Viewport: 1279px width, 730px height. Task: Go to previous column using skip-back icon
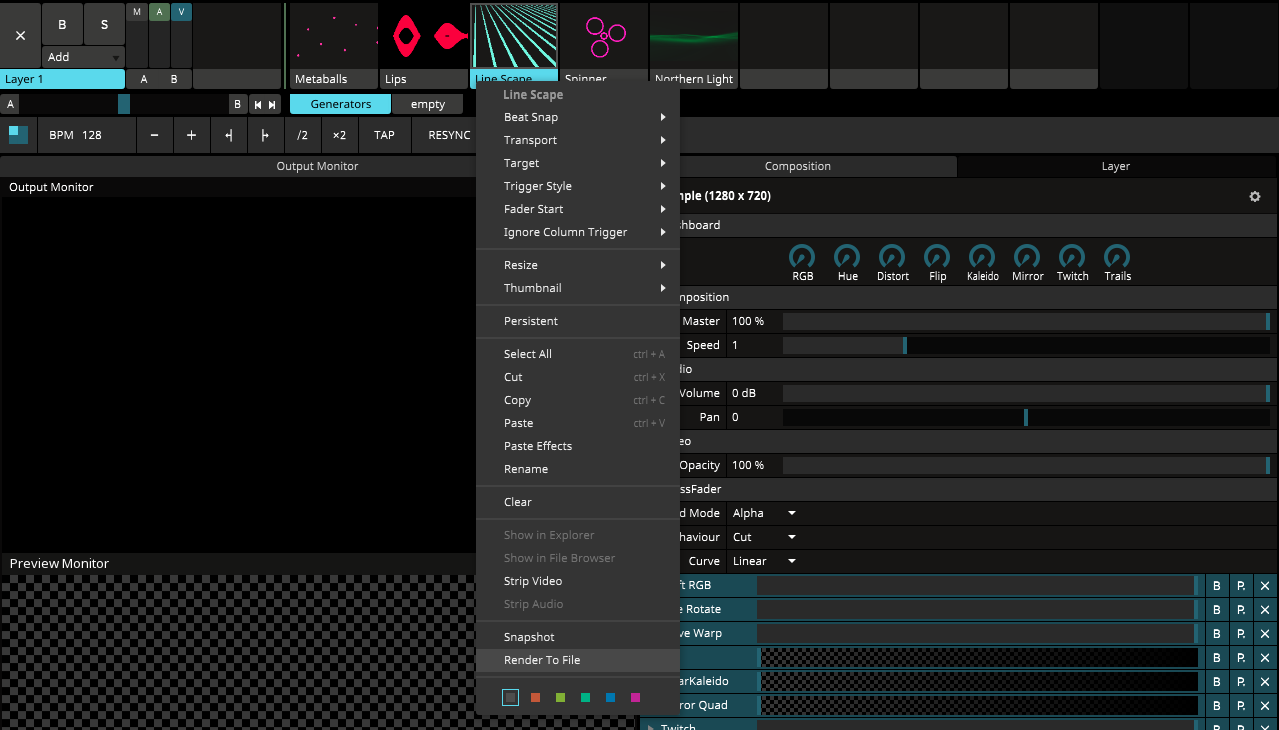pyautogui.click(x=257, y=104)
